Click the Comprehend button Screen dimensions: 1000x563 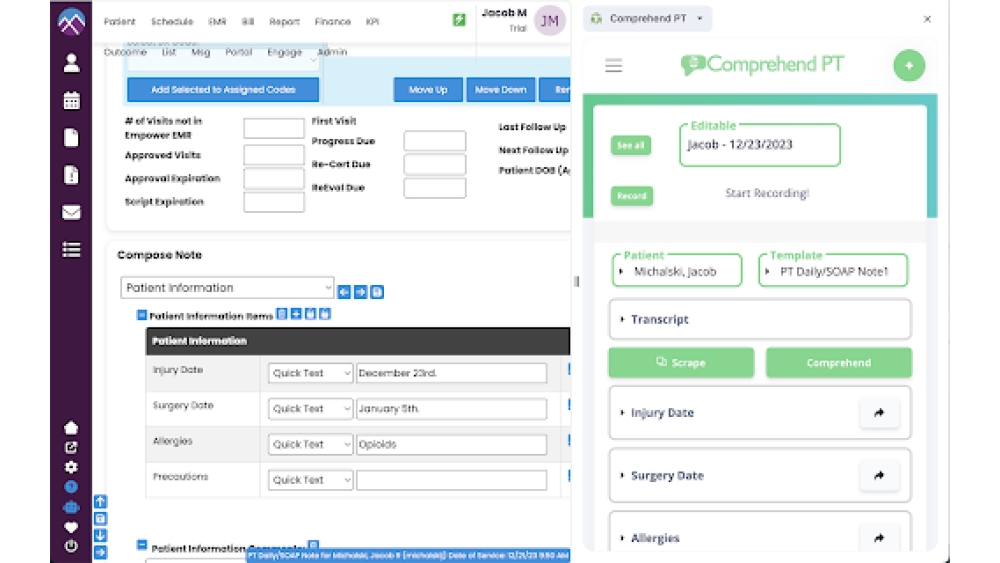(x=838, y=363)
